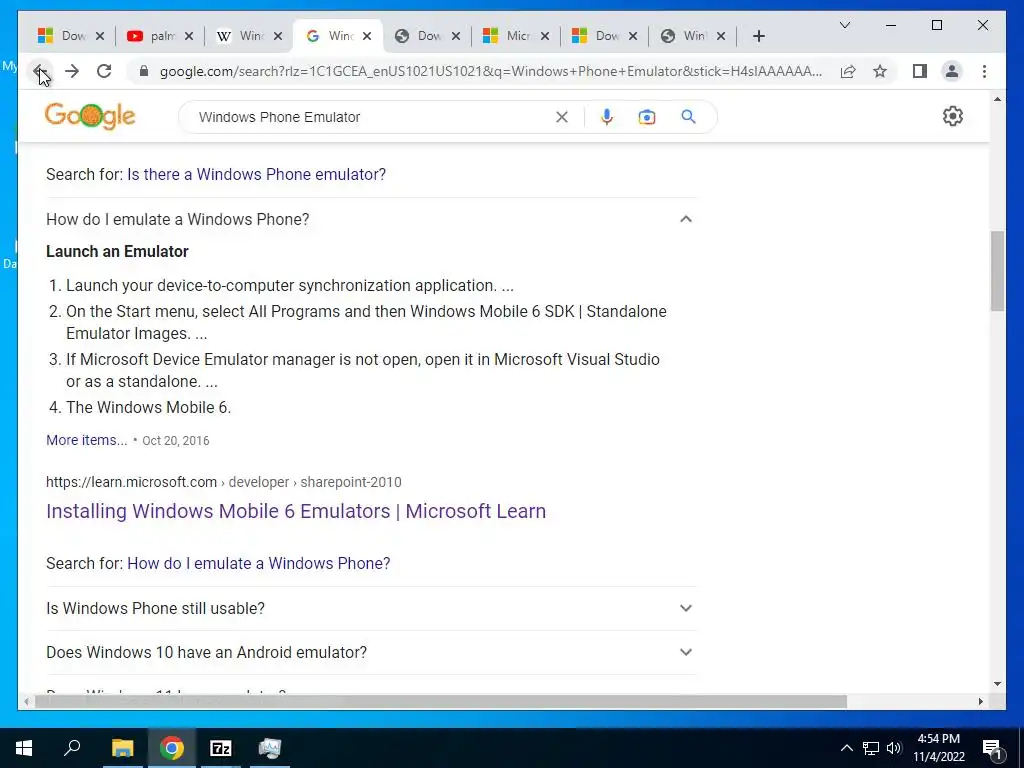Viewport: 1024px width, 768px height.
Task: Close the Wikipedia tab
Action: (278, 36)
